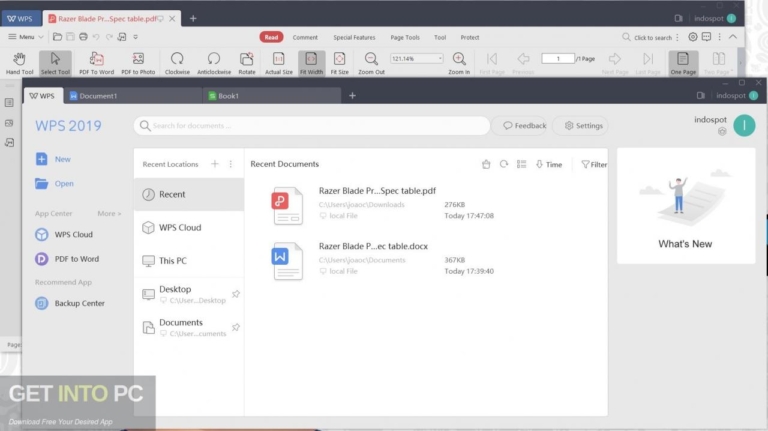The image size is (768, 431).
Task: Click the open folder icon in quick toolbar
Action: click(x=57, y=37)
